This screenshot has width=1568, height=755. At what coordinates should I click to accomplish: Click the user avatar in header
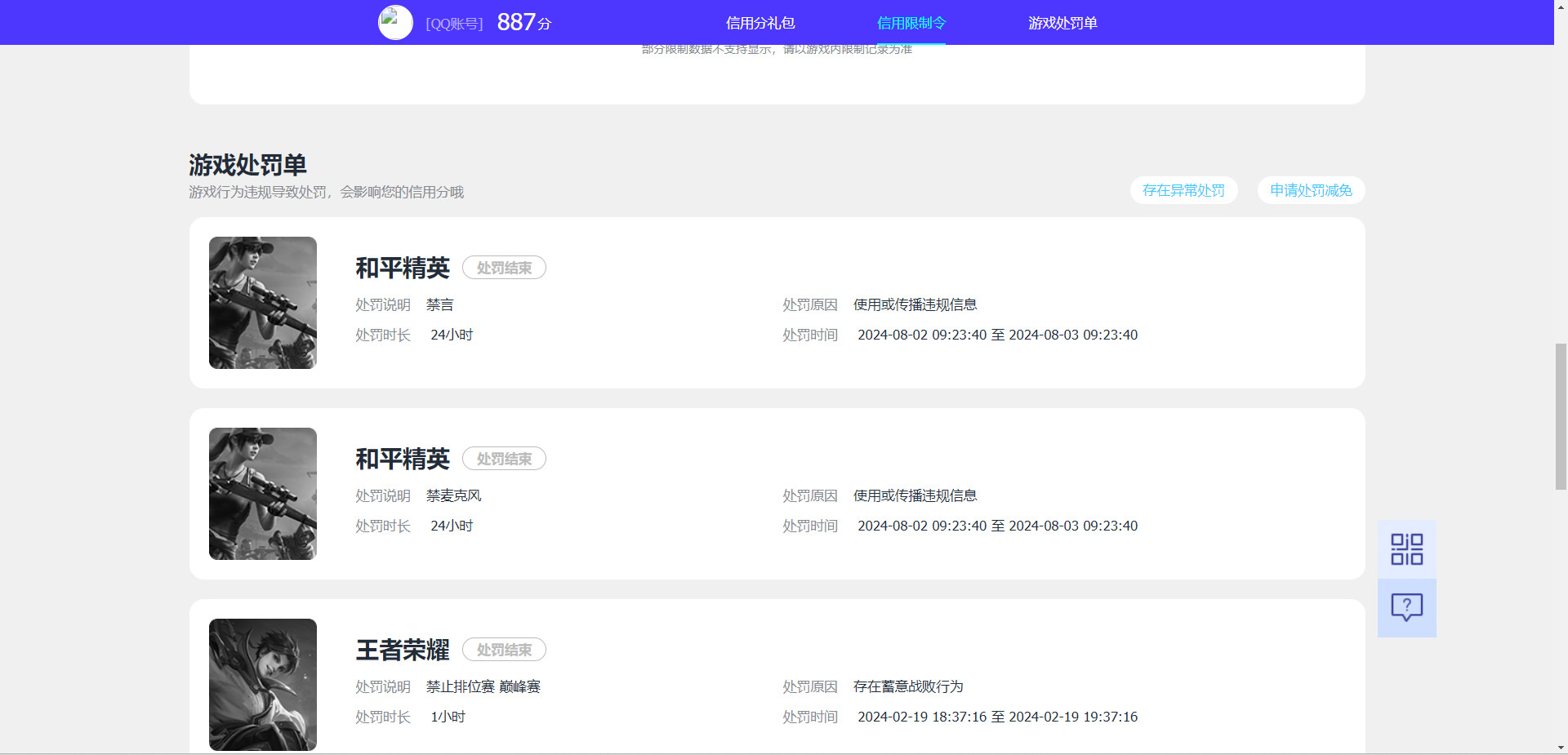tap(395, 22)
